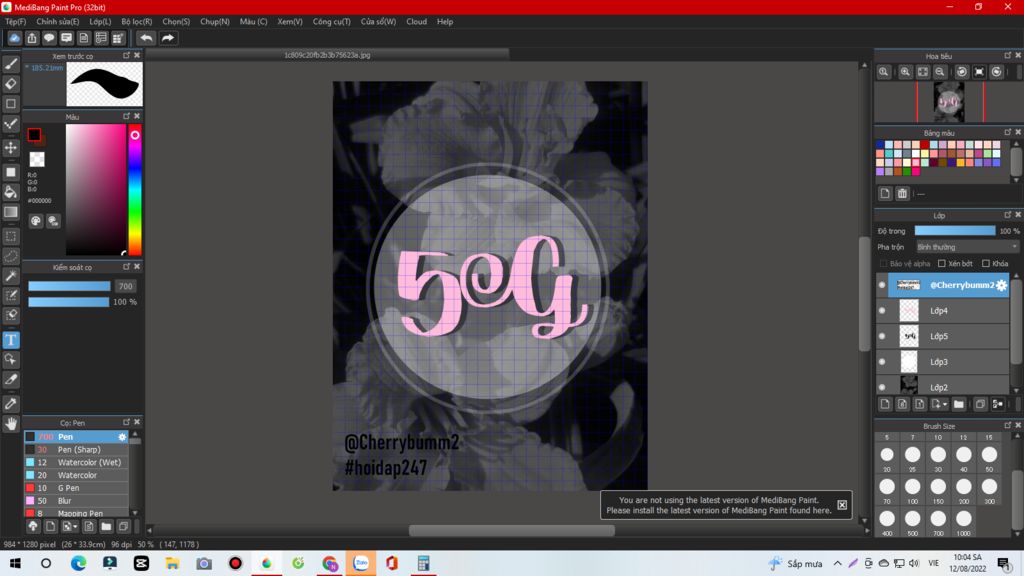1024x576 pixels.
Task: Open File Explorer from the taskbar
Action: click(x=172, y=563)
